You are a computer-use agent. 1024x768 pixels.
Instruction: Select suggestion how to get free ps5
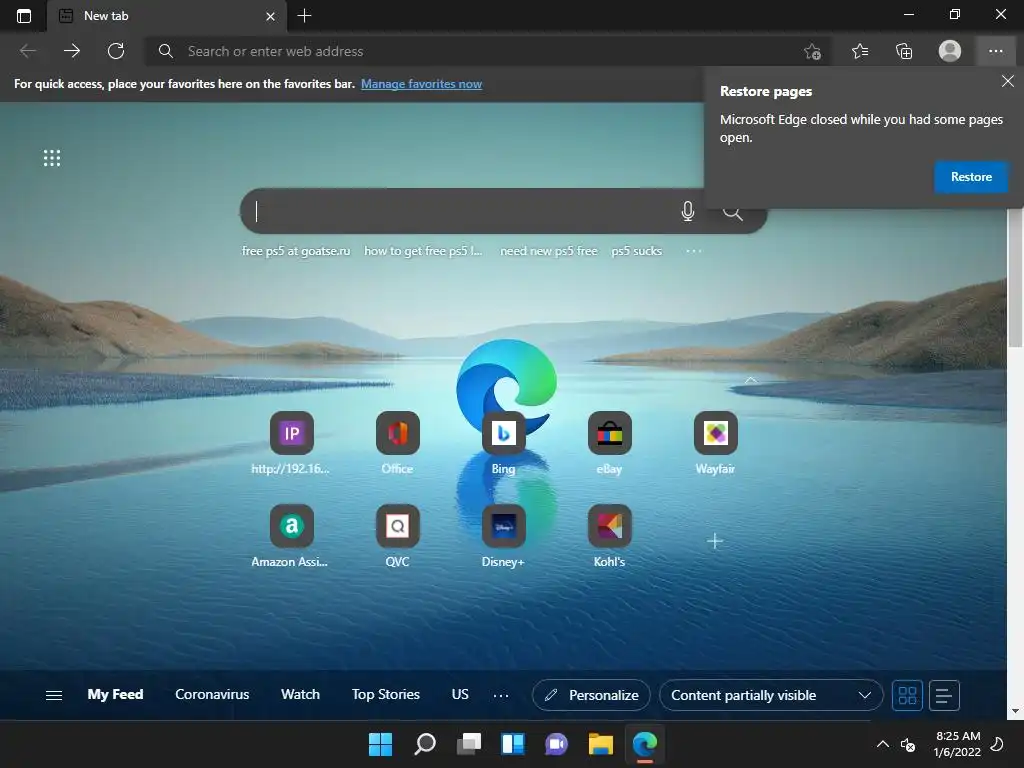pyautogui.click(x=423, y=251)
